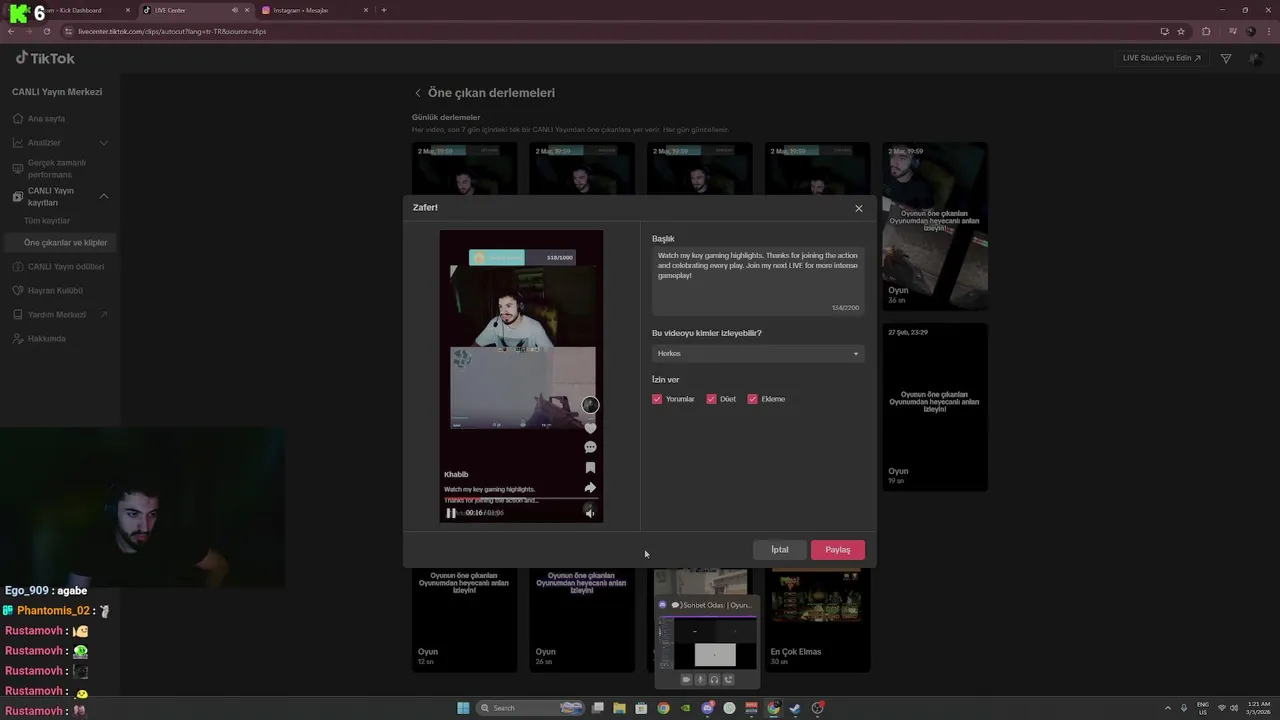Open WhatsApp from the taskbar

(729, 708)
